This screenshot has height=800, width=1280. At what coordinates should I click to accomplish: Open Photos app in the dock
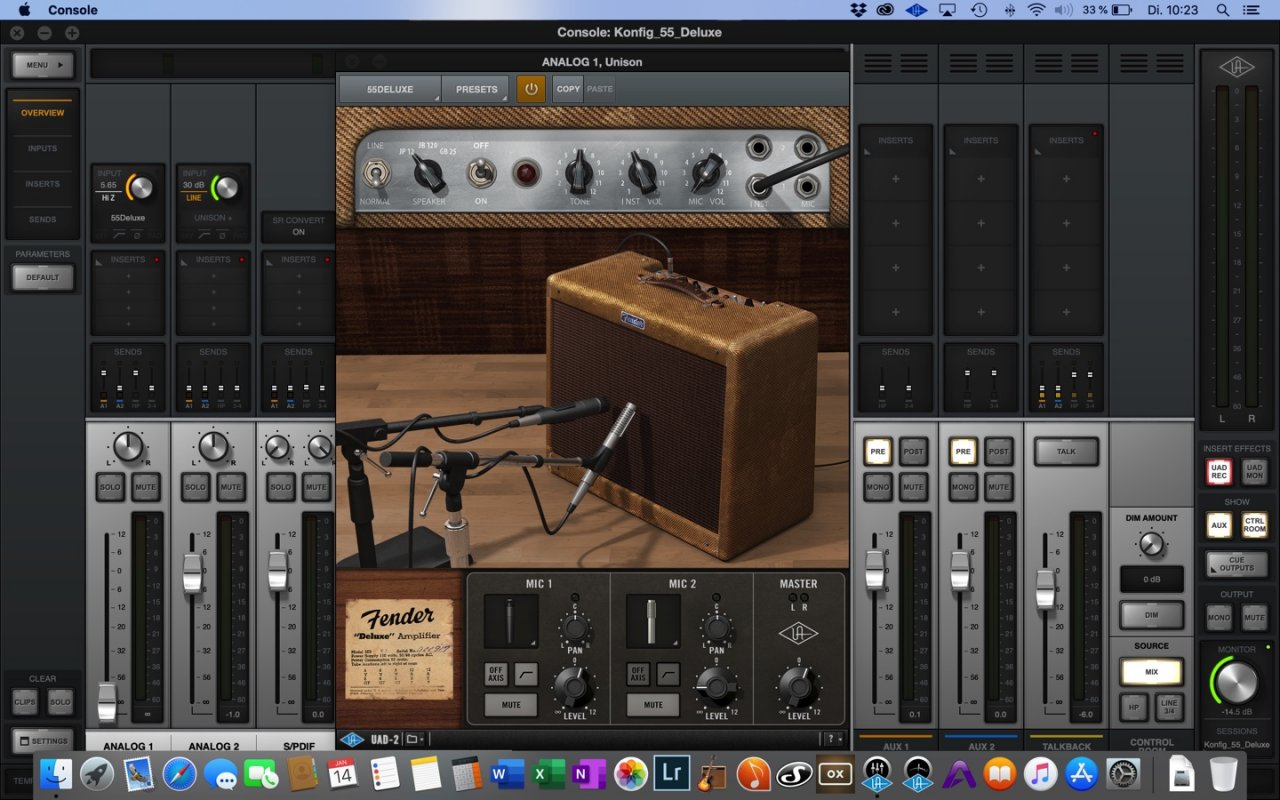[631, 773]
